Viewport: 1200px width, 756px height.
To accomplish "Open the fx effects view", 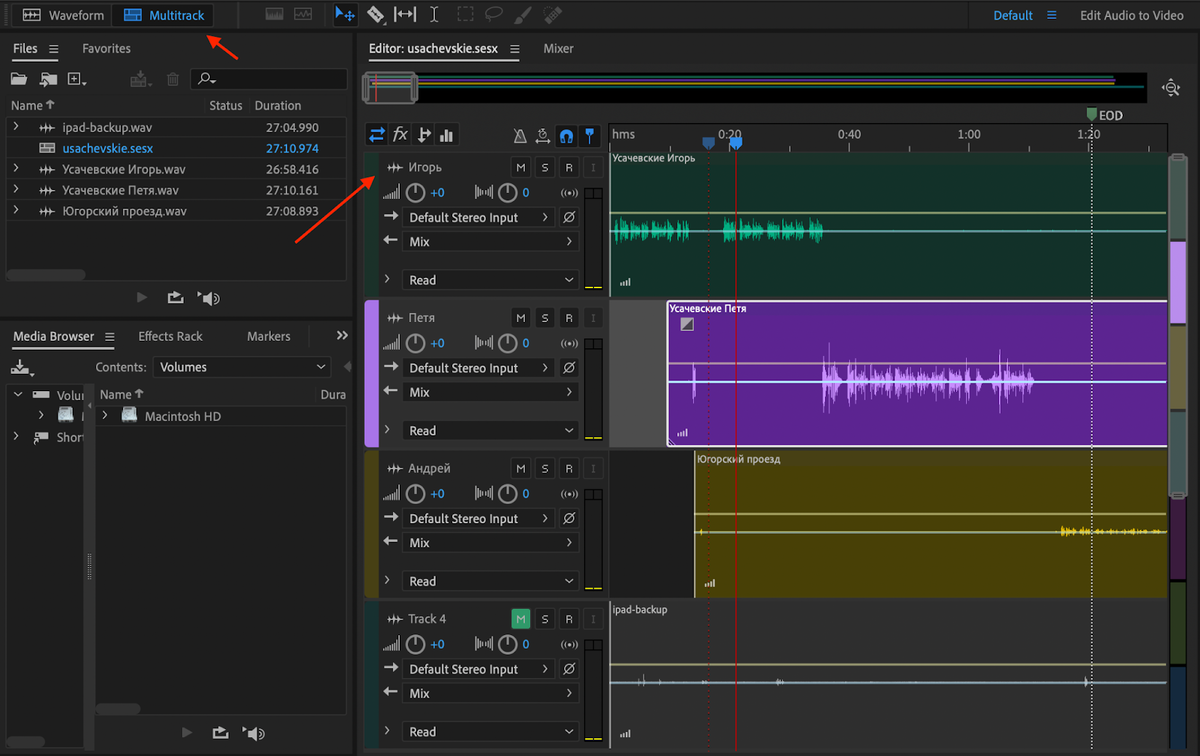I will click(400, 135).
